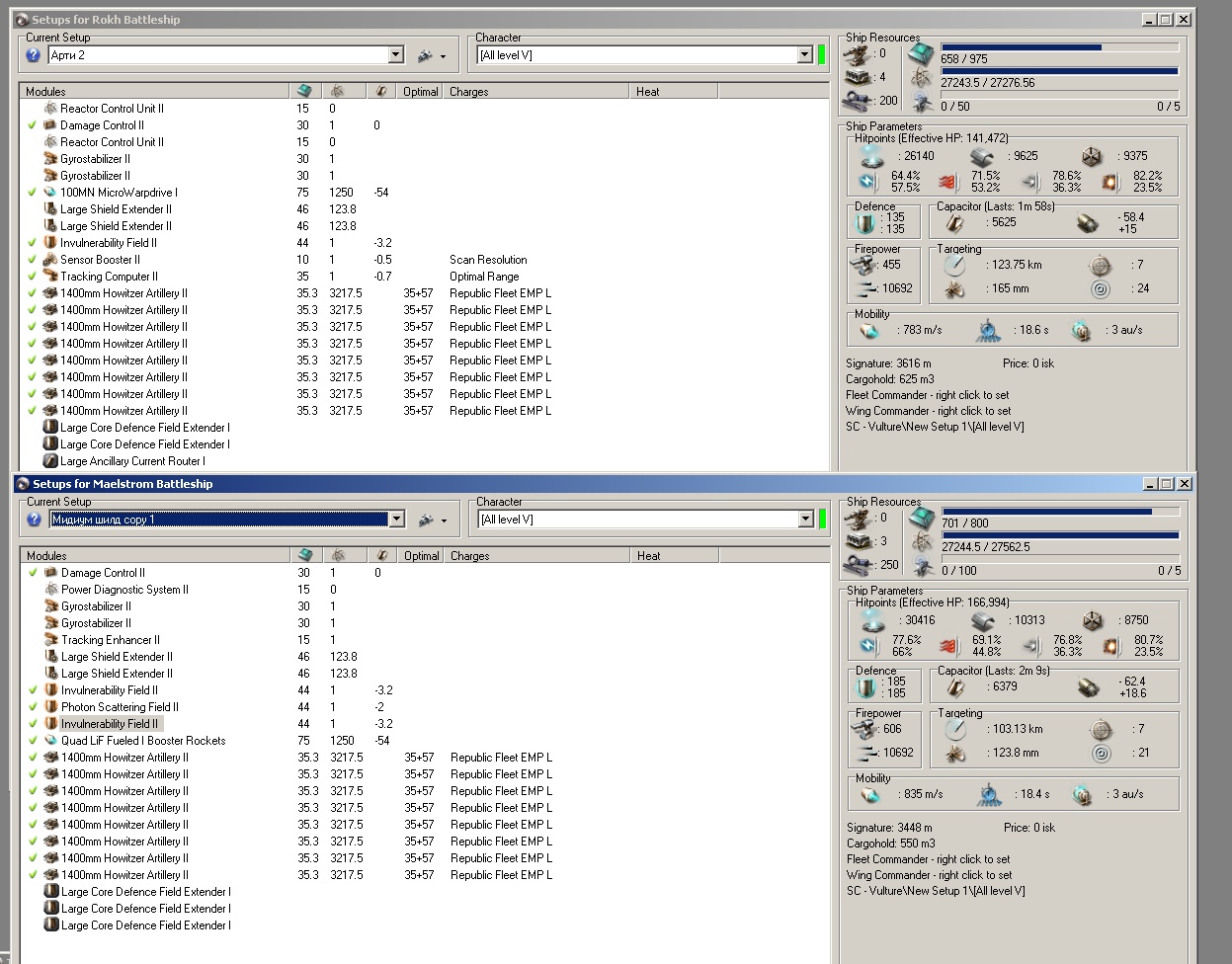Viewport: 1232px width, 964px height.
Task: Click the Rokh CPU usage bar 658 / 975
Action: [1059, 46]
